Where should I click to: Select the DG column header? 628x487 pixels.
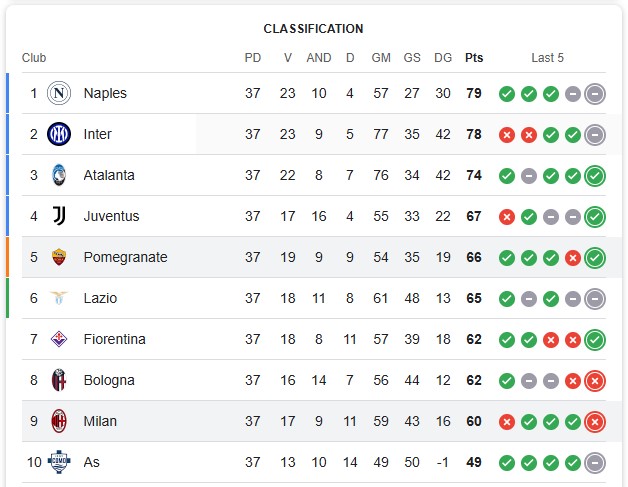[443, 58]
